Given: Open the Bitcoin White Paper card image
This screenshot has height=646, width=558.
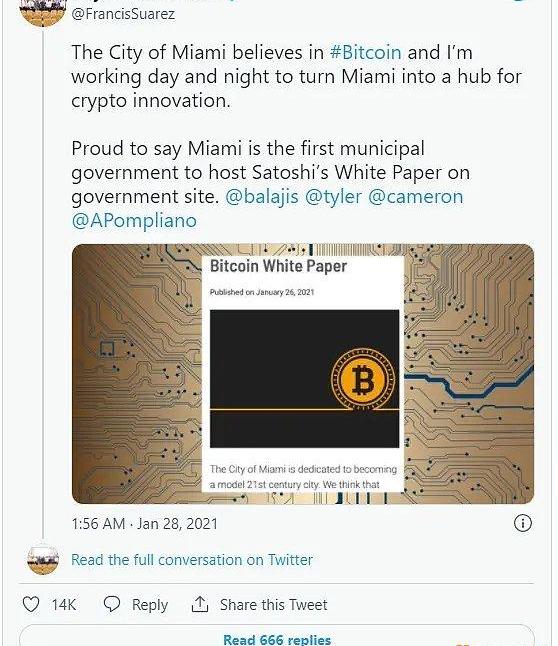Looking at the screenshot, I should [303, 374].
